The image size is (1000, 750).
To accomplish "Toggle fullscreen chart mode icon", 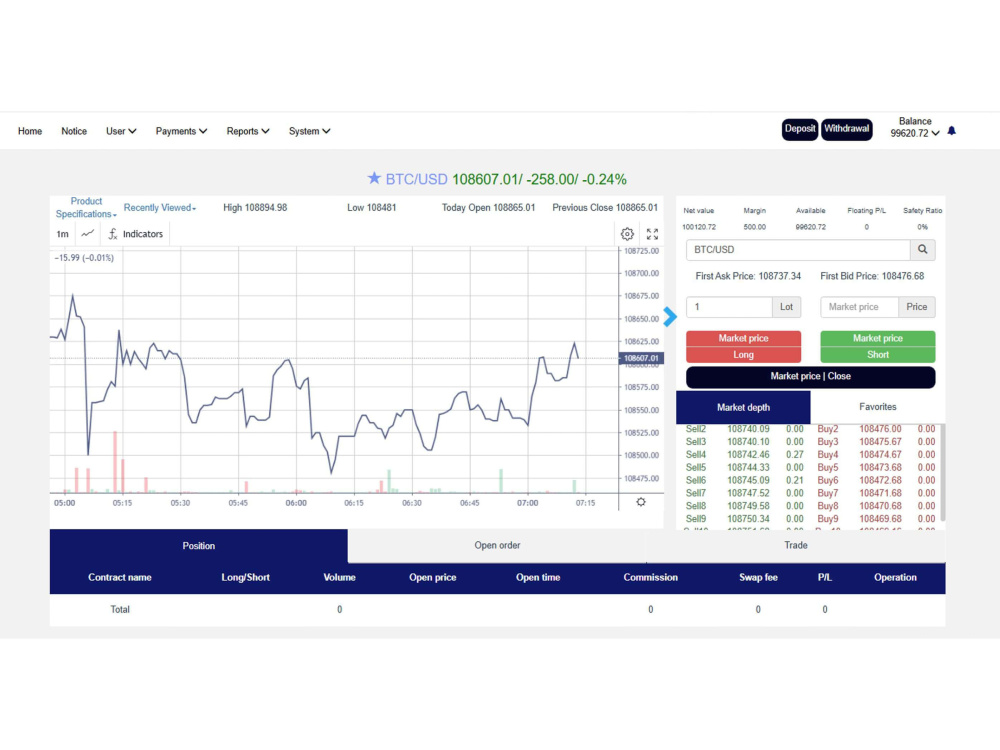I will 652,234.
